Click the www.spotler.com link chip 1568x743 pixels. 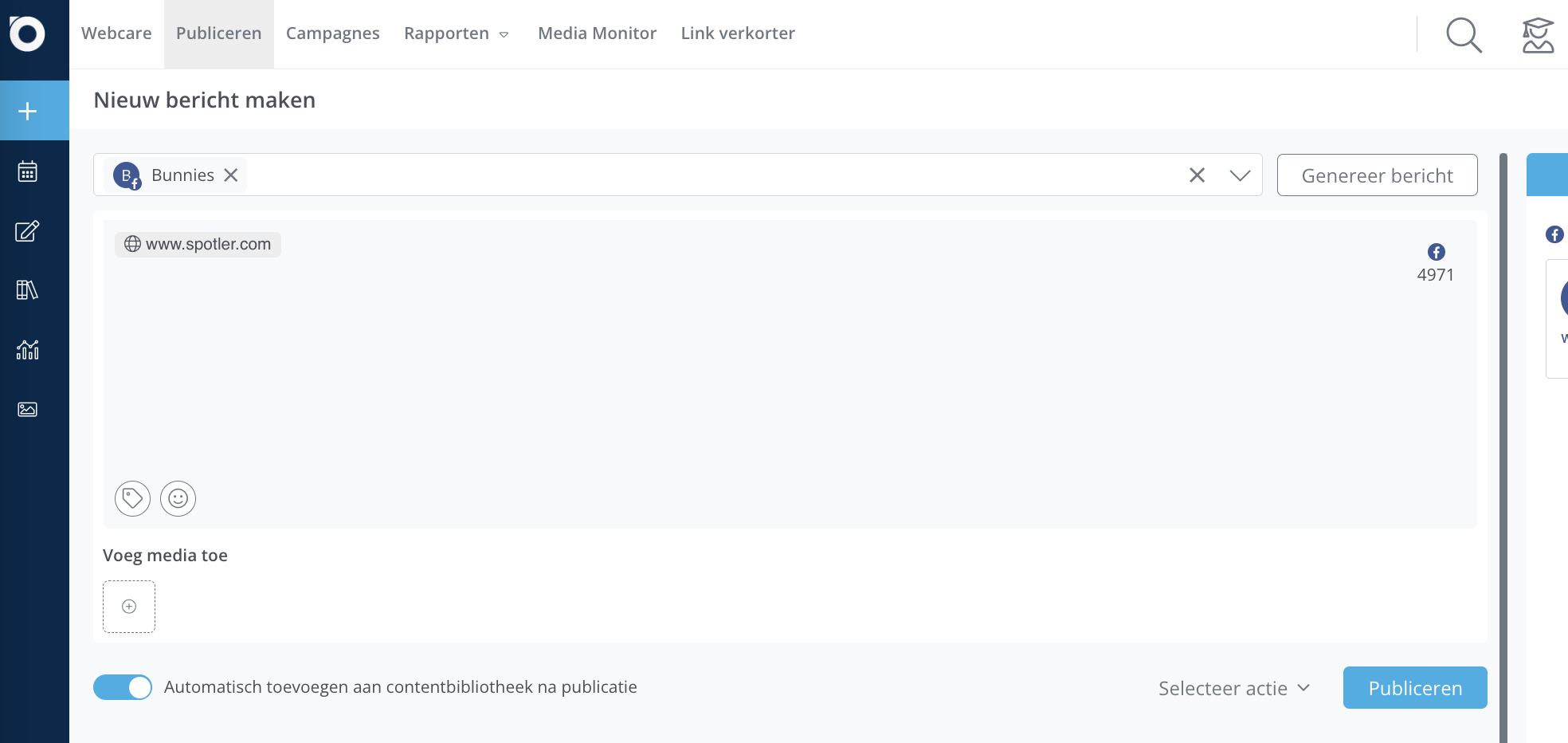pyautogui.click(x=198, y=244)
